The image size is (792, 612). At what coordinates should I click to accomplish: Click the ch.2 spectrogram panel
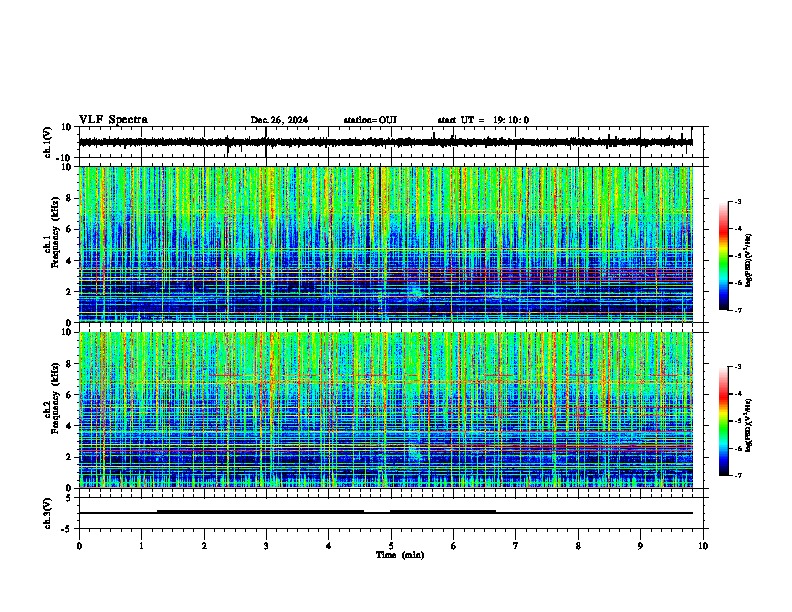click(x=385, y=410)
